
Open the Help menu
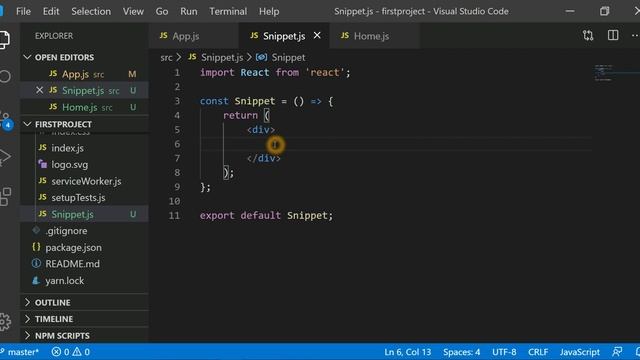[x=269, y=11]
